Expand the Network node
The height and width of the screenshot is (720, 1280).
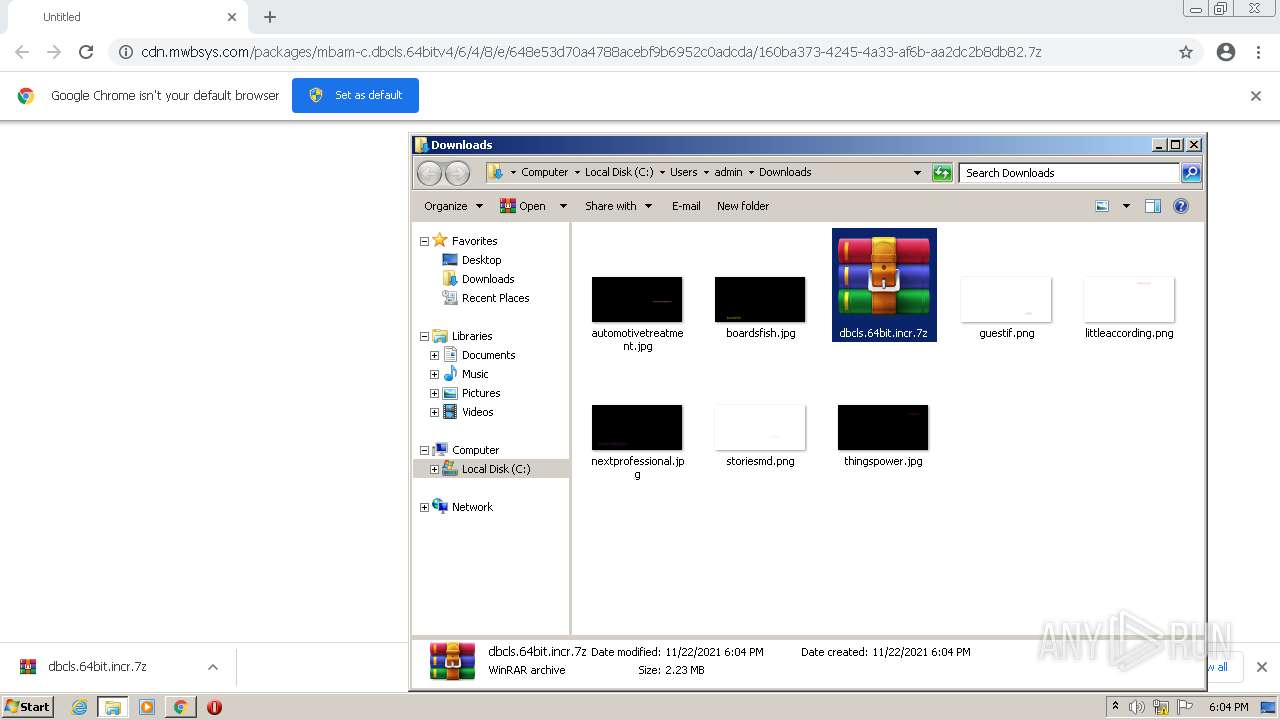pyautogui.click(x=424, y=507)
